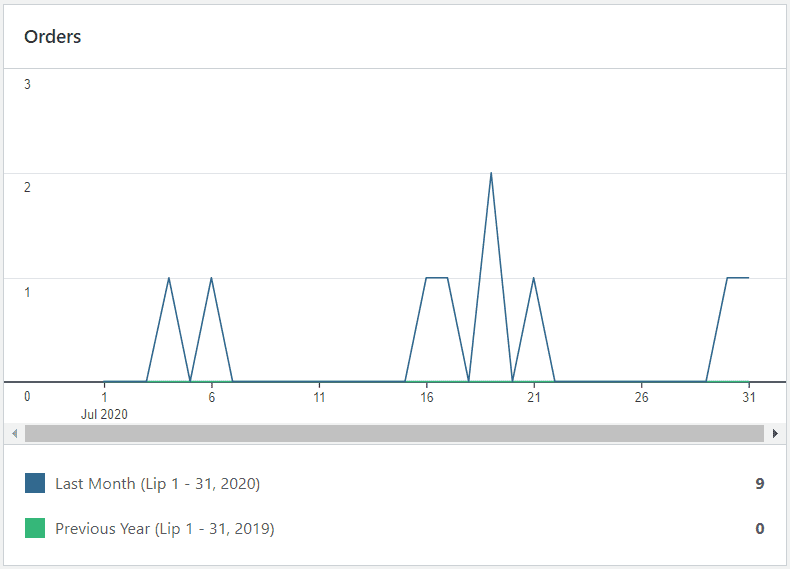The image size is (790, 569).
Task: Click the peak data point at value 2
Action: coord(491,173)
